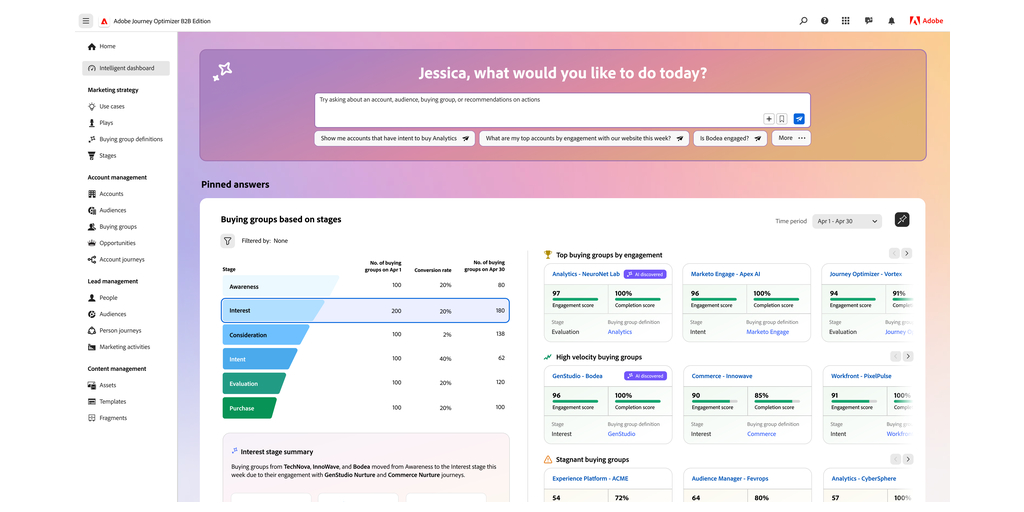Open Account journeys in the sidebar
1024x512 pixels.
pyautogui.click(x=121, y=259)
